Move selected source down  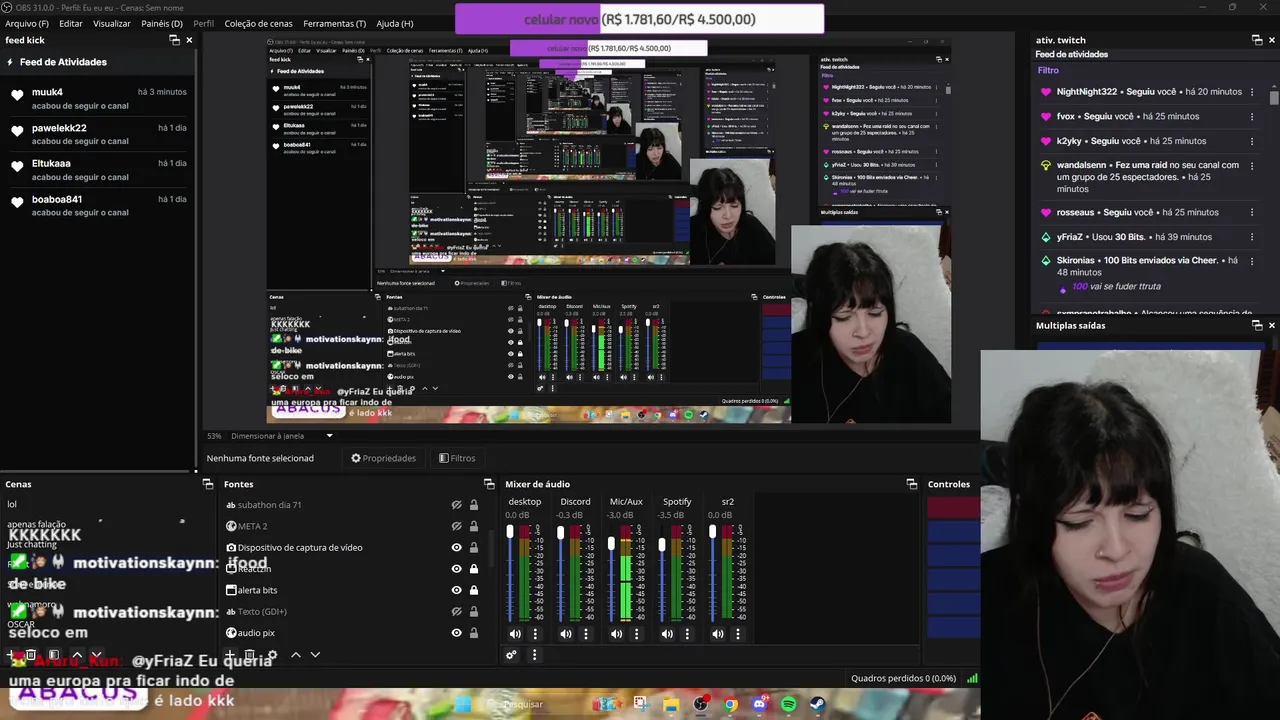pyautogui.click(x=315, y=655)
